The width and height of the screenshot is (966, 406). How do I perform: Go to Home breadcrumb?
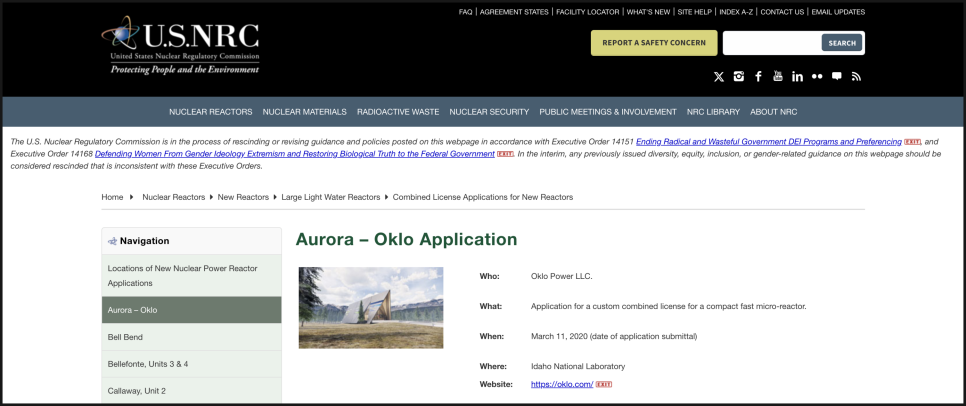[112, 197]
